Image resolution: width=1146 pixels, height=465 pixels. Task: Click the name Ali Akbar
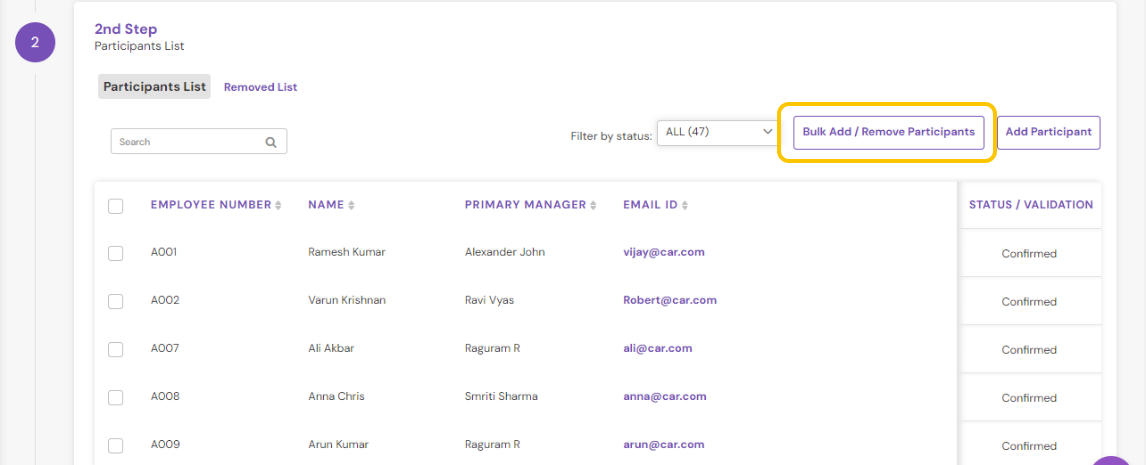coord(331,349)
